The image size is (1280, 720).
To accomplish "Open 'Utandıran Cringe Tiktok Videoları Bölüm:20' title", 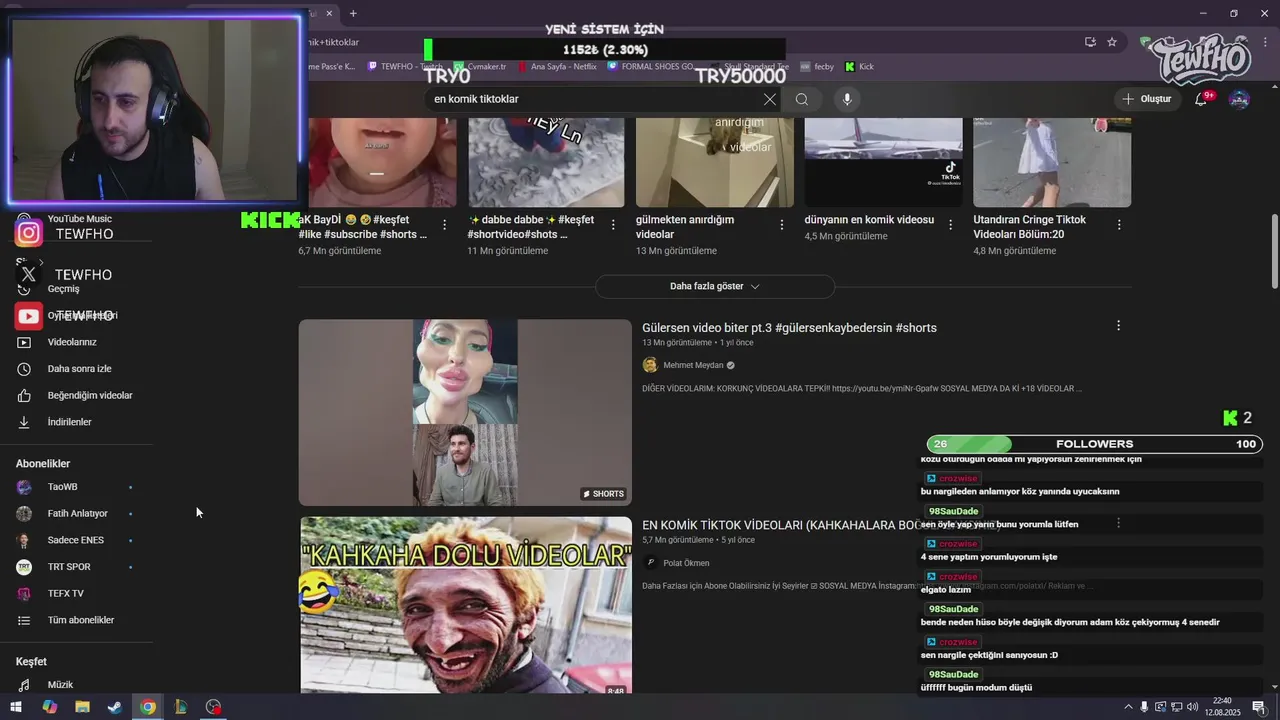I will (x=1030, y=227).
